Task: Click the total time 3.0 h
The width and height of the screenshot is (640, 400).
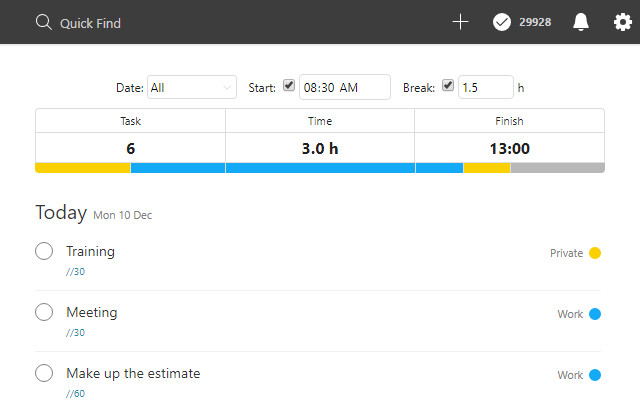Action: (x=320, y=149)
